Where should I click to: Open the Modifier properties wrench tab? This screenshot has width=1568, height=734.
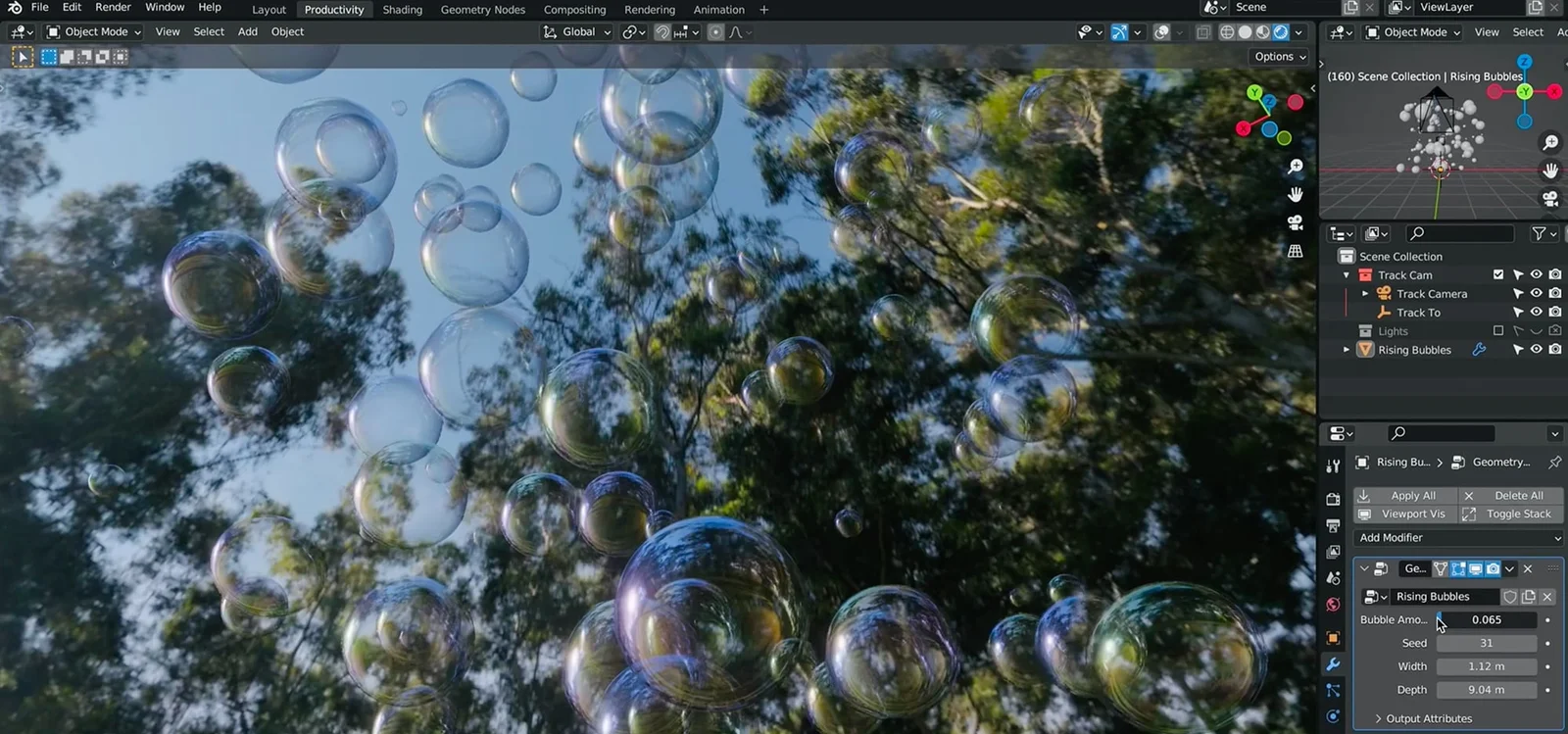[1333, 664]
